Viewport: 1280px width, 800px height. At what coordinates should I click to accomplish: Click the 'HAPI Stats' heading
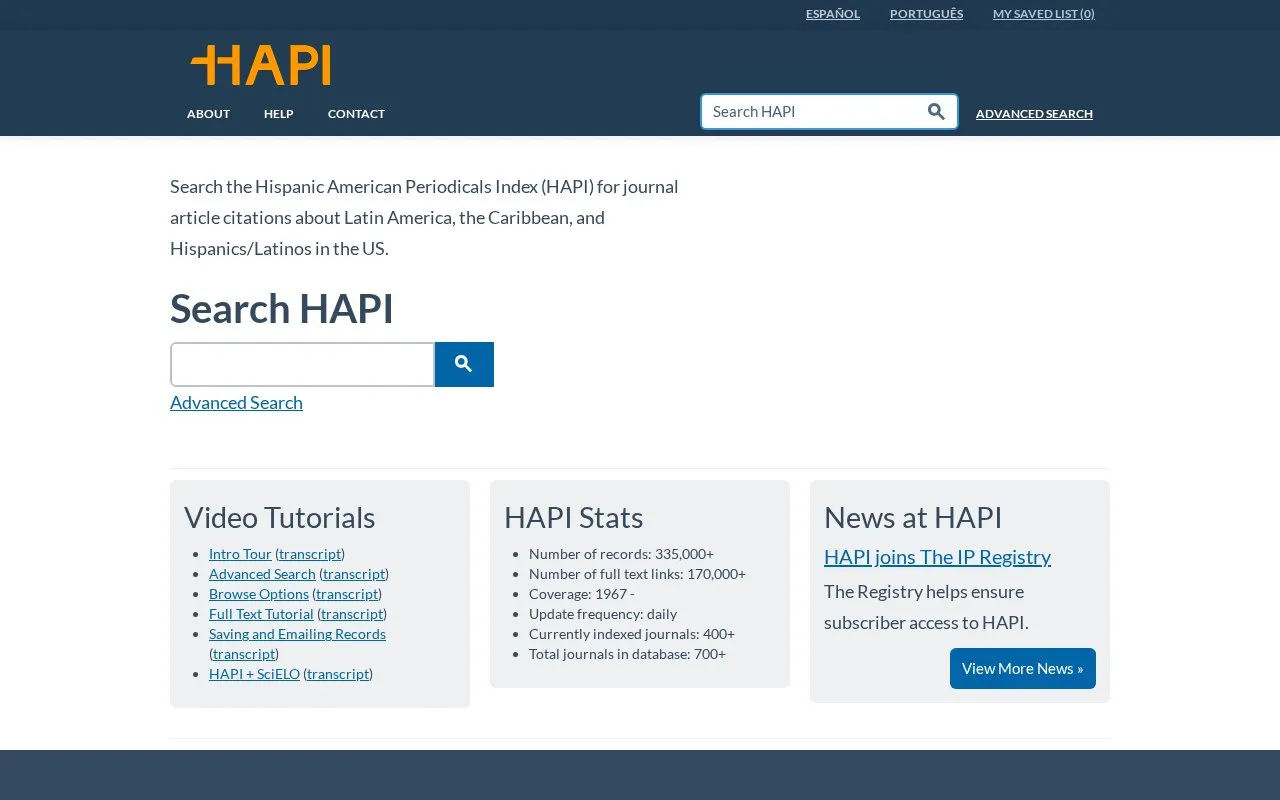(x=574, y=518)
